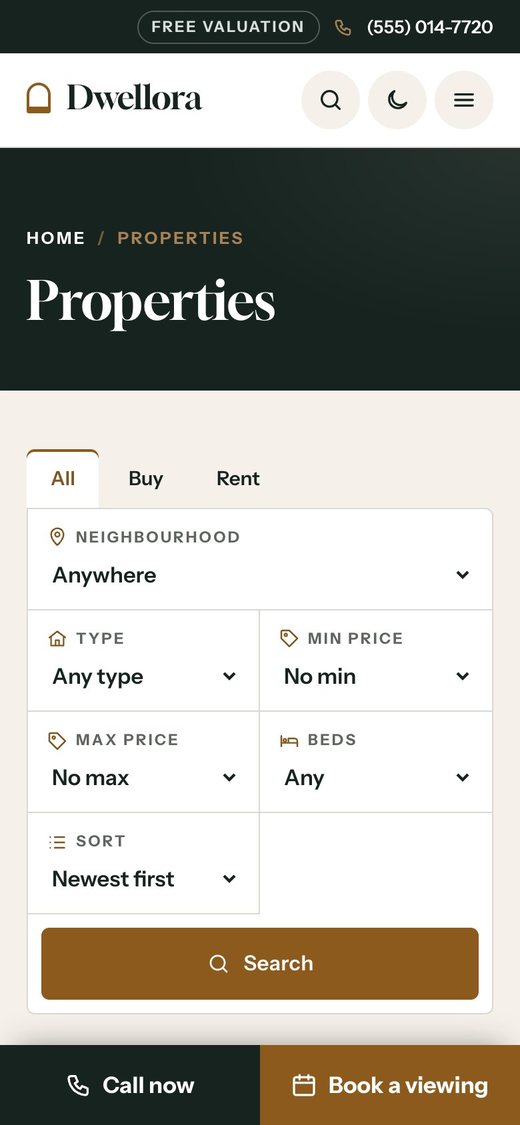The image size is (520, 1125).
Task: Click the Sort list icon
Action: [57, 842]
